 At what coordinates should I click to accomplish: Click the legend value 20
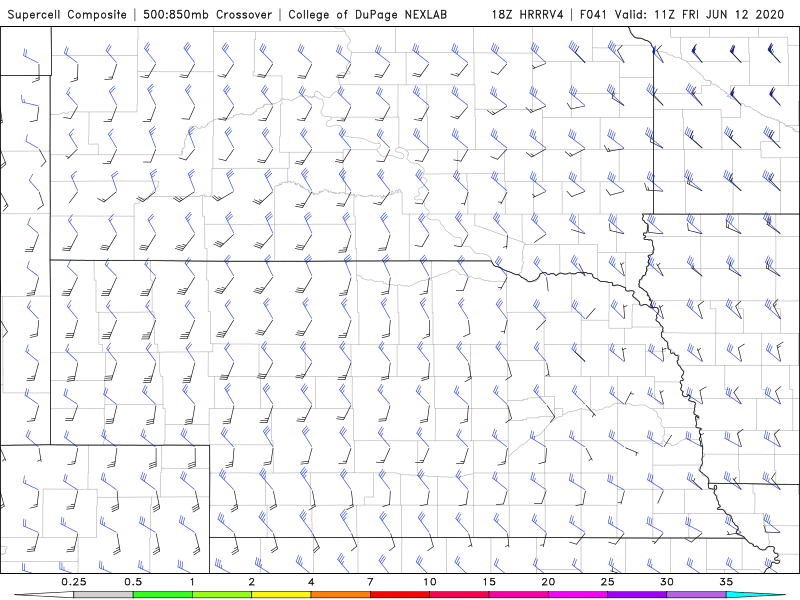tap(548, 582)
